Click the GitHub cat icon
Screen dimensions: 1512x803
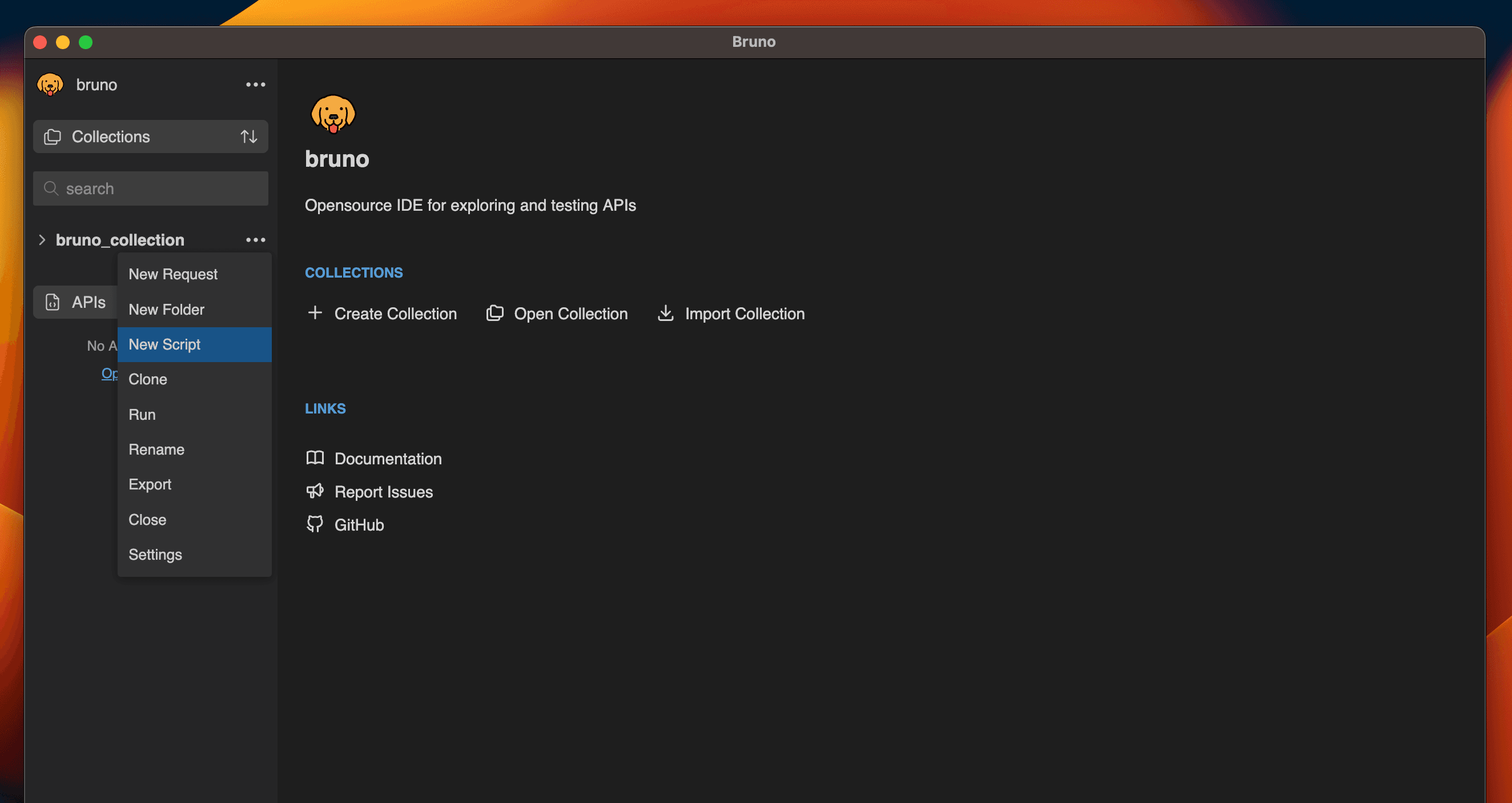click(315, 524)
